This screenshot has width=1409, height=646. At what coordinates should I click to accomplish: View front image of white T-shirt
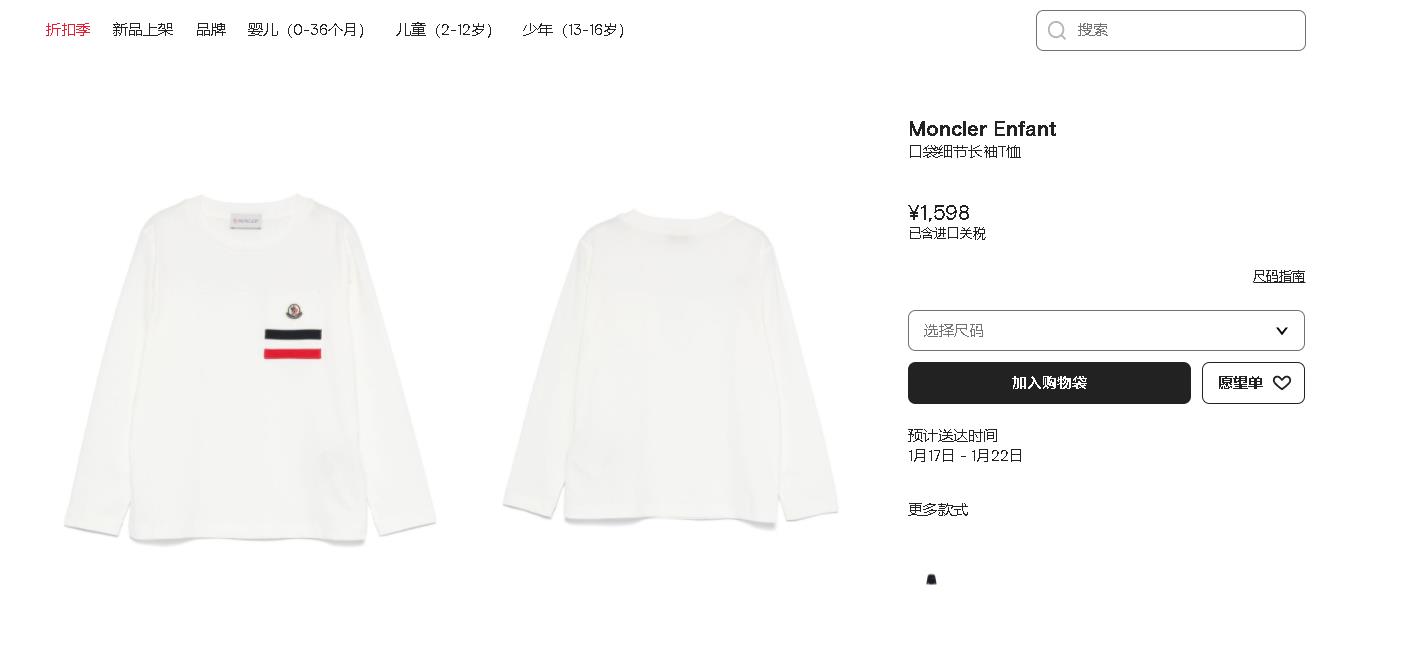[250, 370]
